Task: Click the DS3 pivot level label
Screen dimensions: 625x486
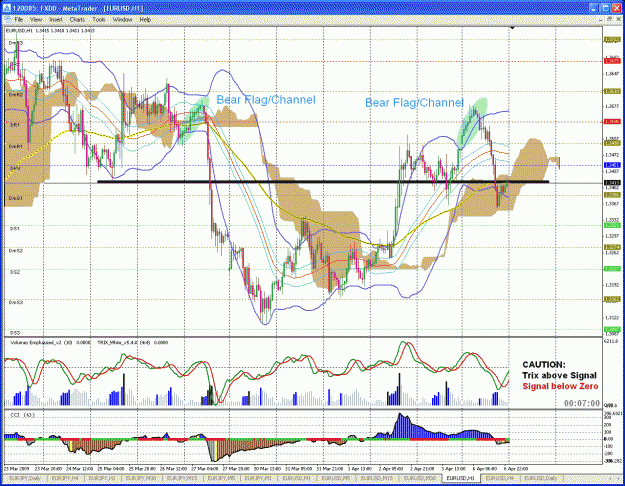Action: [x=15, y=333]
